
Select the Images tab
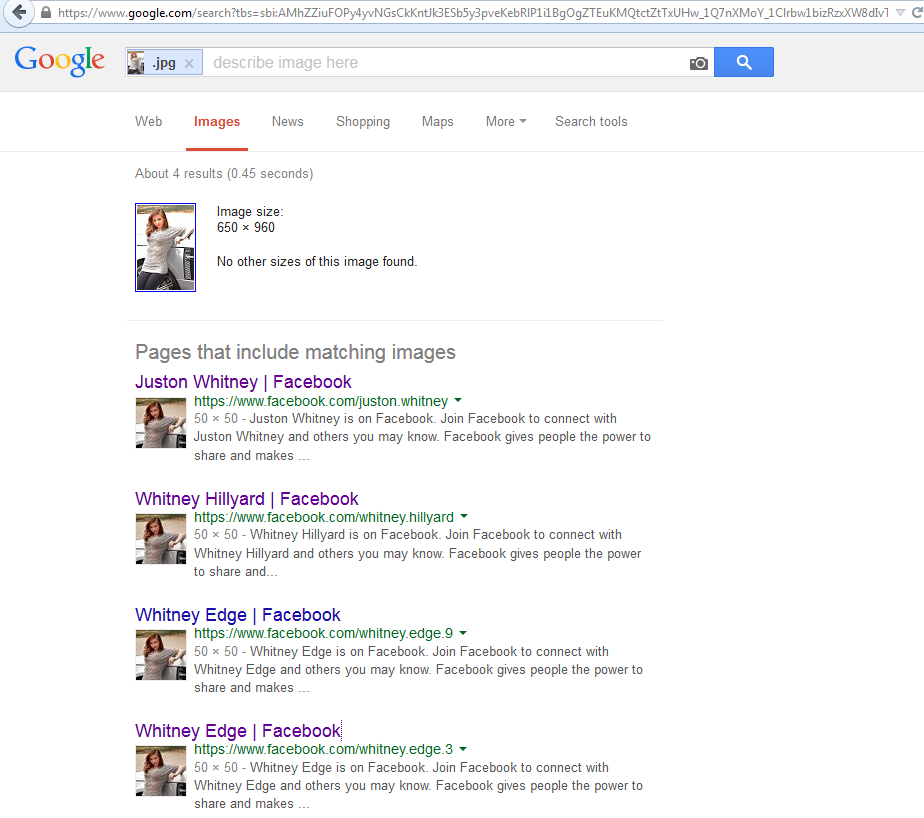(217, 121)
